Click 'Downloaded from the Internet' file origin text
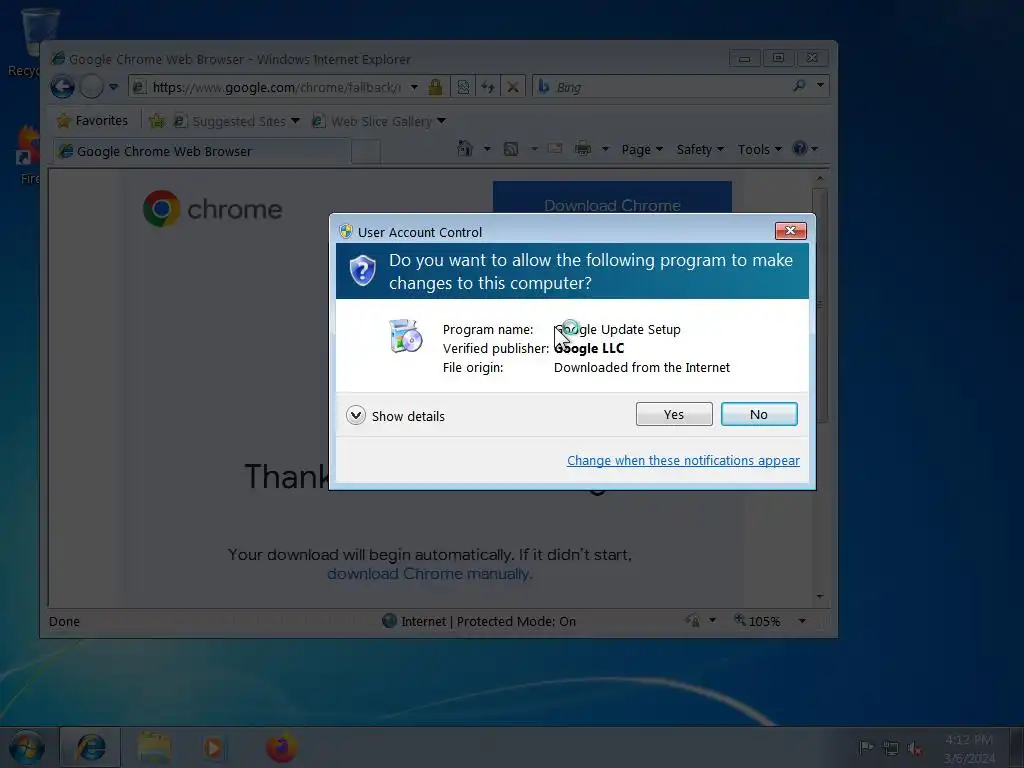Image resolution: width=1024 pixels, height=768 pixels. pyautogui.click(x=642, y=368)
